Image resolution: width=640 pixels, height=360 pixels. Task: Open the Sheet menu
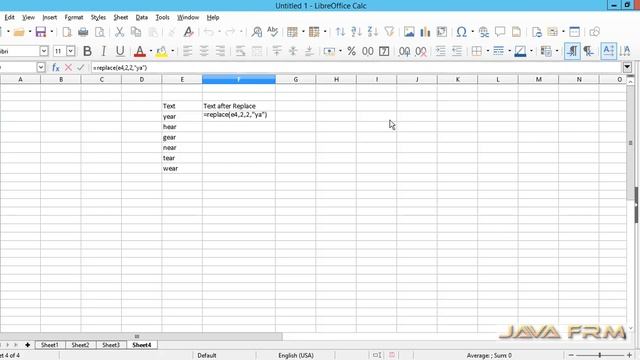pyautogui.click(x=121, y=17)
